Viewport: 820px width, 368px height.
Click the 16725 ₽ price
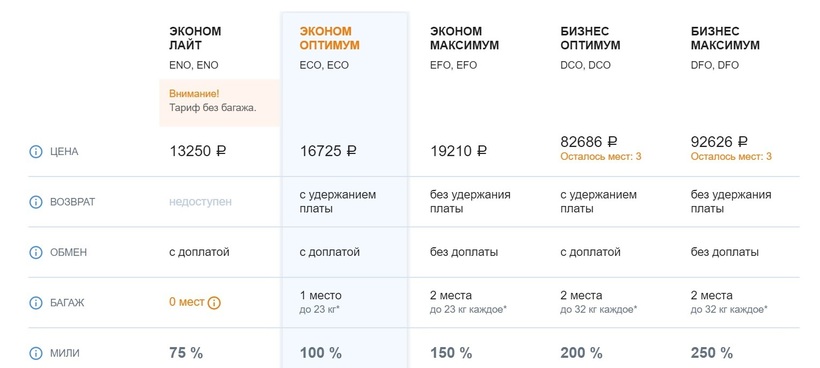[328, 152]
